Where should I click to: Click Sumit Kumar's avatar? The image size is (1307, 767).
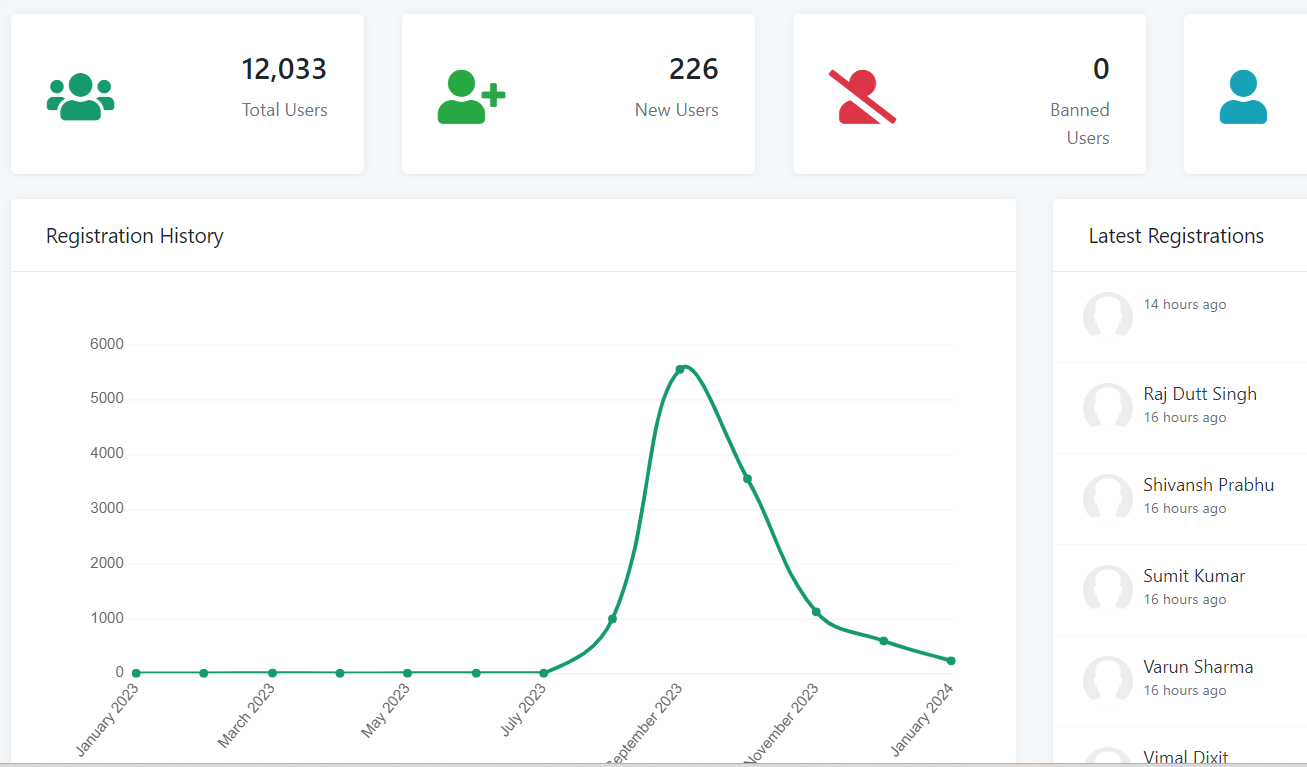[1108, 588]
